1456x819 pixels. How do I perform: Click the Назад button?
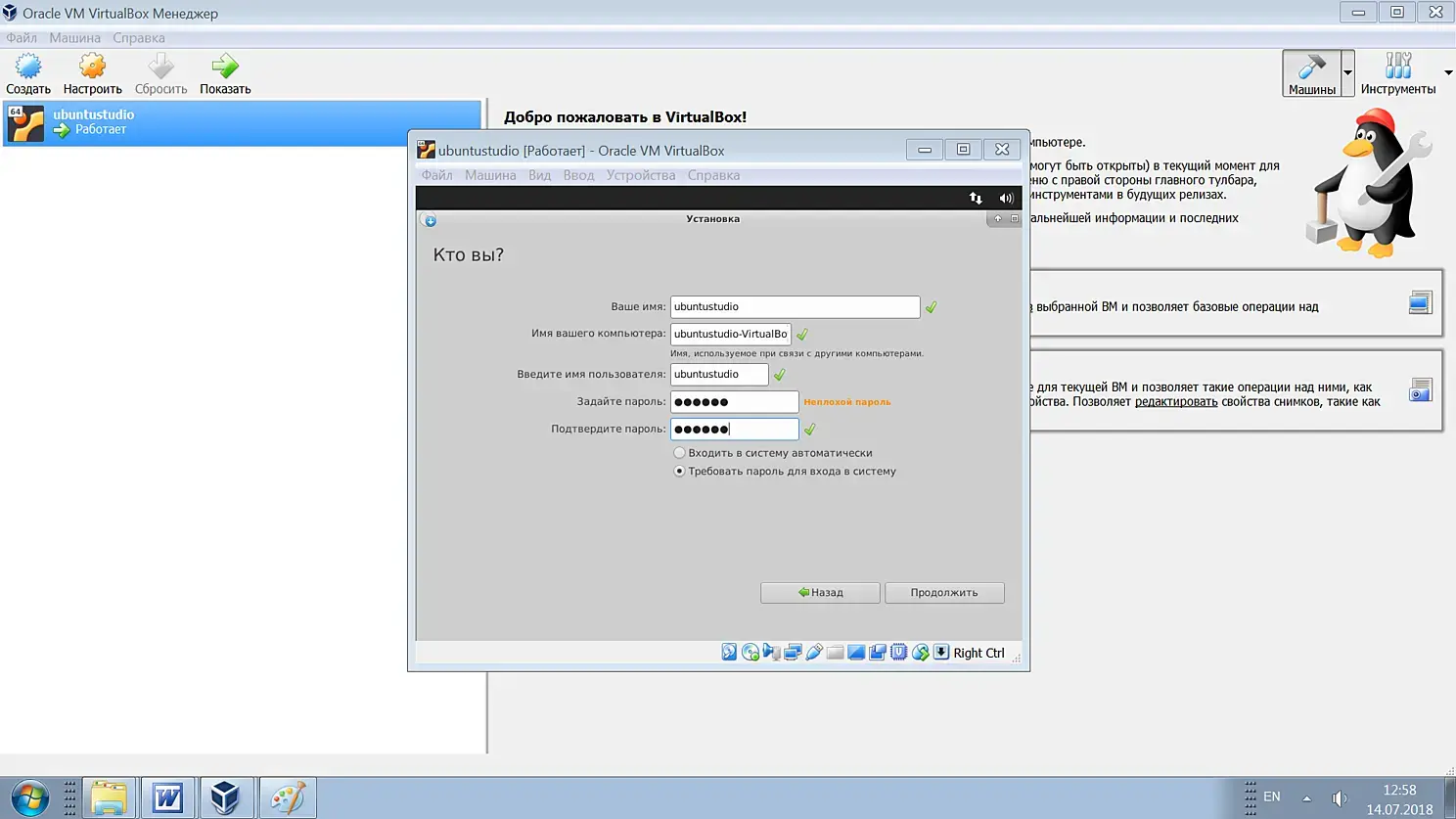(820, 593)
